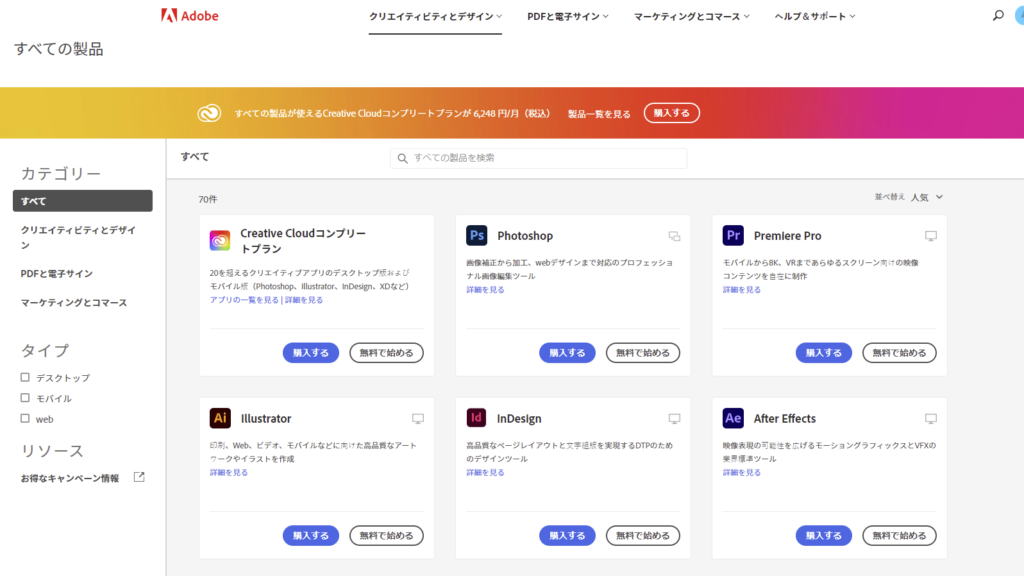Click 購入する button in the banner

pos(671,113)
